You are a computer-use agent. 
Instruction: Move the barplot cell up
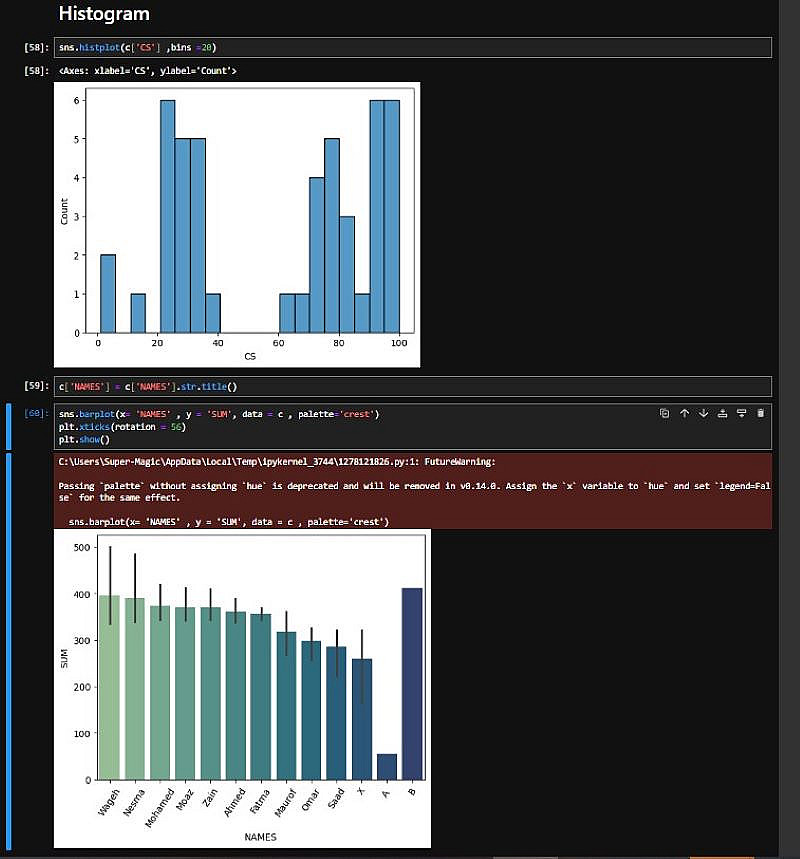(684, 413)
